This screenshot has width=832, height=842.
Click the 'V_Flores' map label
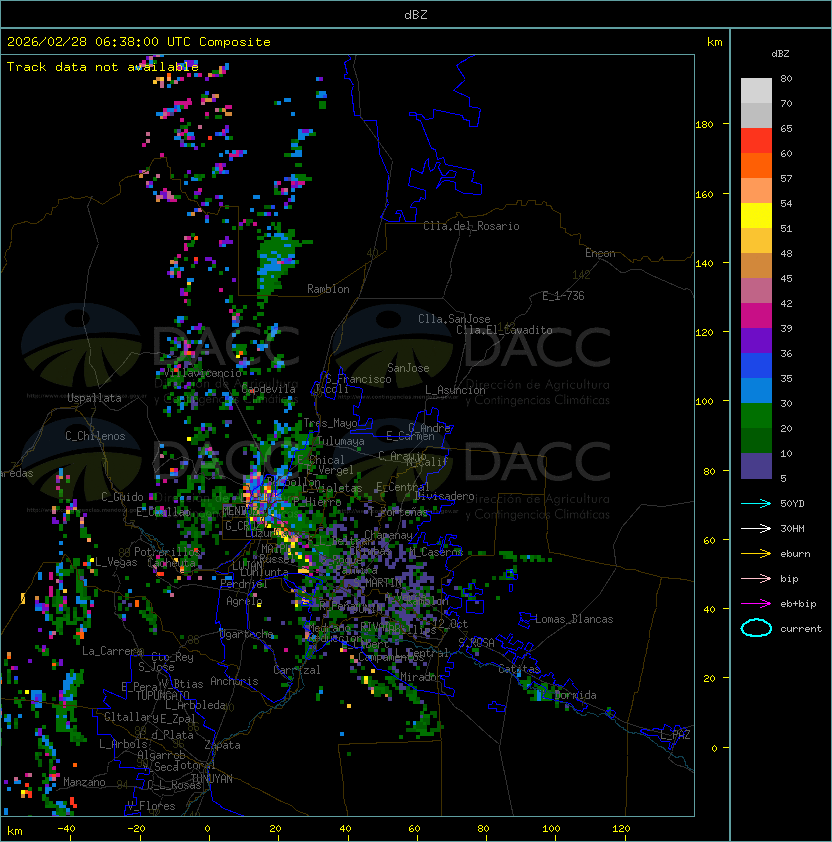(x=151, y=806)
